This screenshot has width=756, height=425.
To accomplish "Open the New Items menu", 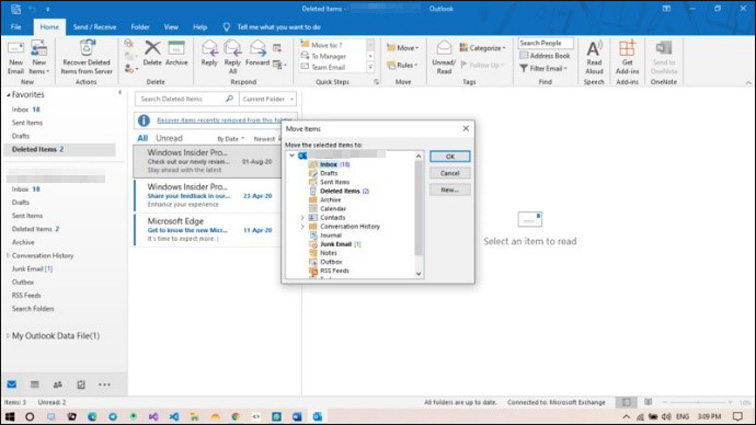I will click(39, 57).
